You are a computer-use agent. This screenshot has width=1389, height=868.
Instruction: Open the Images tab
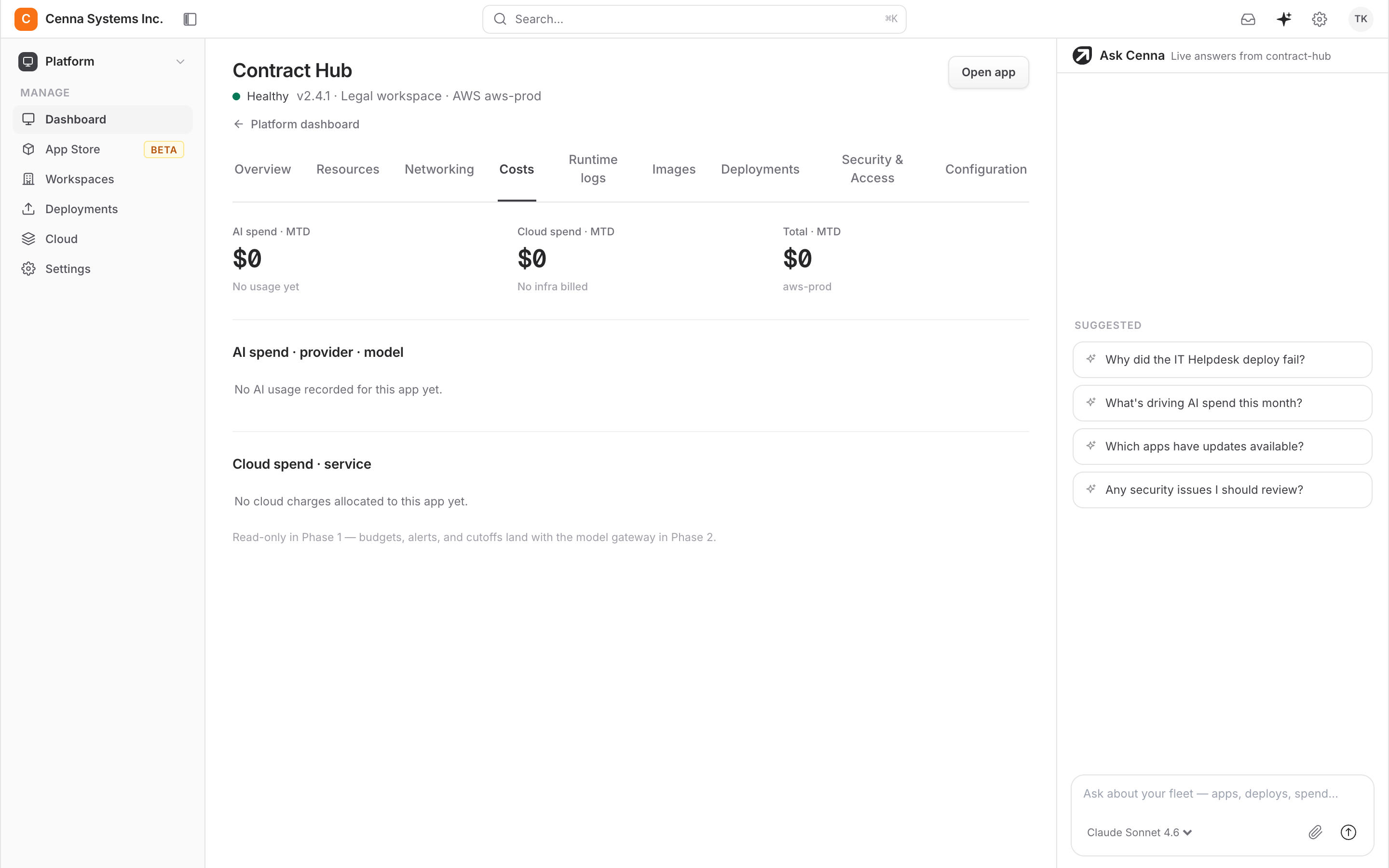674,169
